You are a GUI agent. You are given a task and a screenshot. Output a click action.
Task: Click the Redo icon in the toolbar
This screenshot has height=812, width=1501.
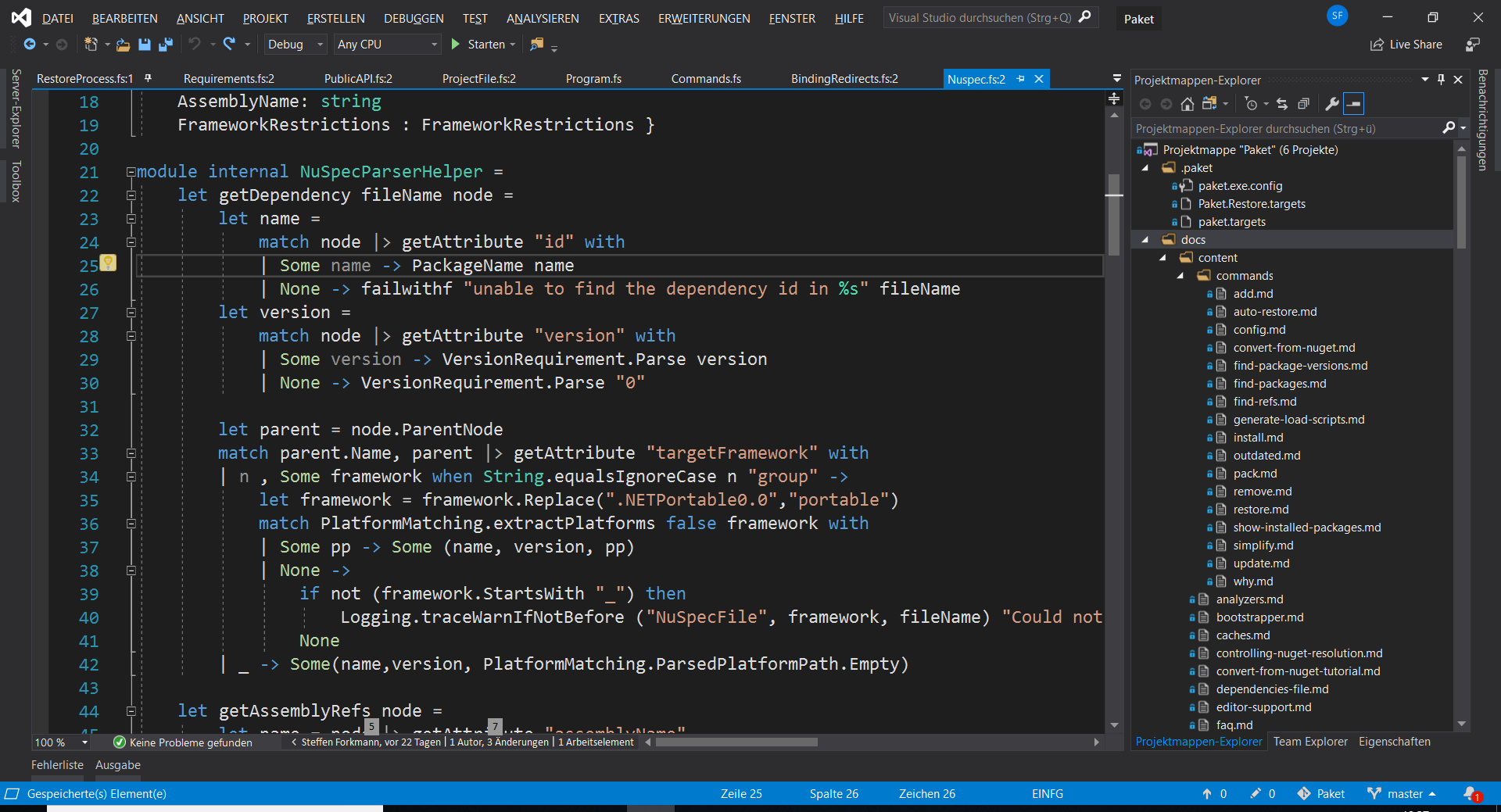click(x=228, y=45)
